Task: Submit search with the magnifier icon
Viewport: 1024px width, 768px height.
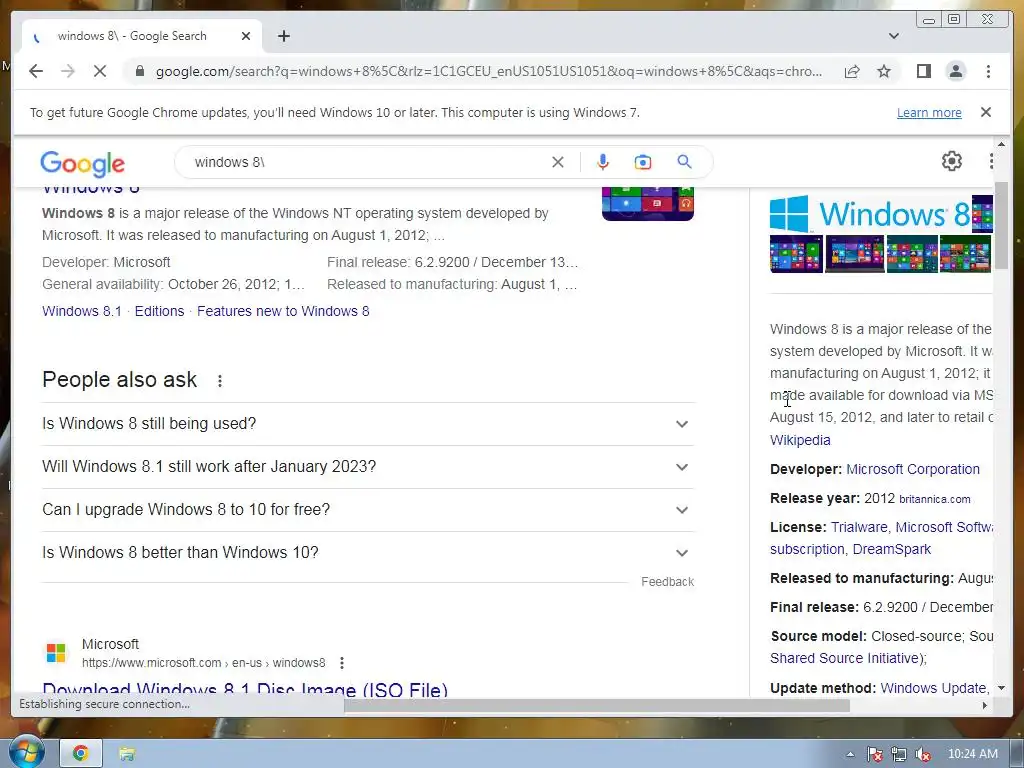Action: [x=684, y=161]
